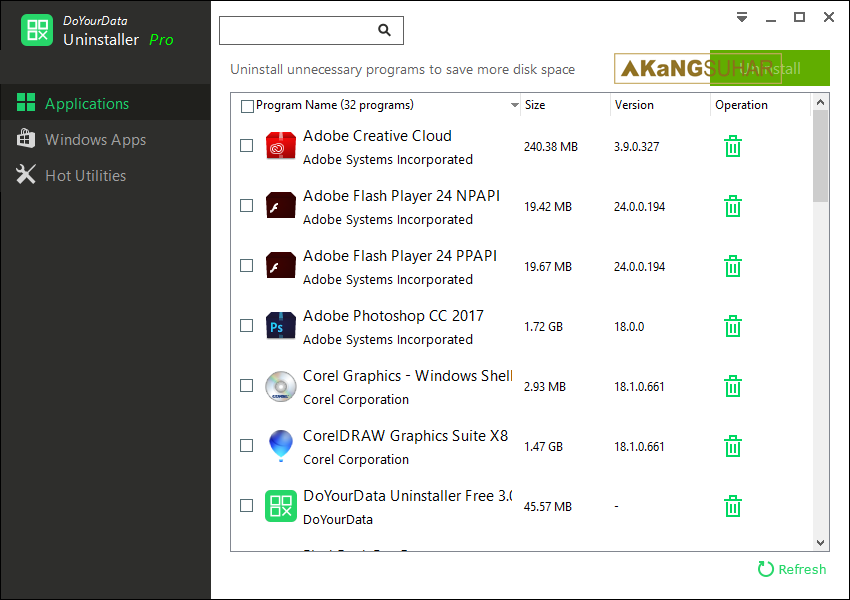Tick the DoYourData Uninstaller Free checkbox
Viewport: 850px width, 600px height.
247,506
